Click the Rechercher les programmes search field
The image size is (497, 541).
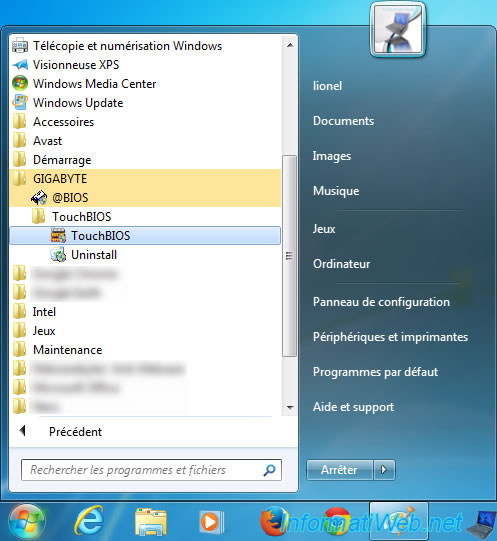[152, 470]
